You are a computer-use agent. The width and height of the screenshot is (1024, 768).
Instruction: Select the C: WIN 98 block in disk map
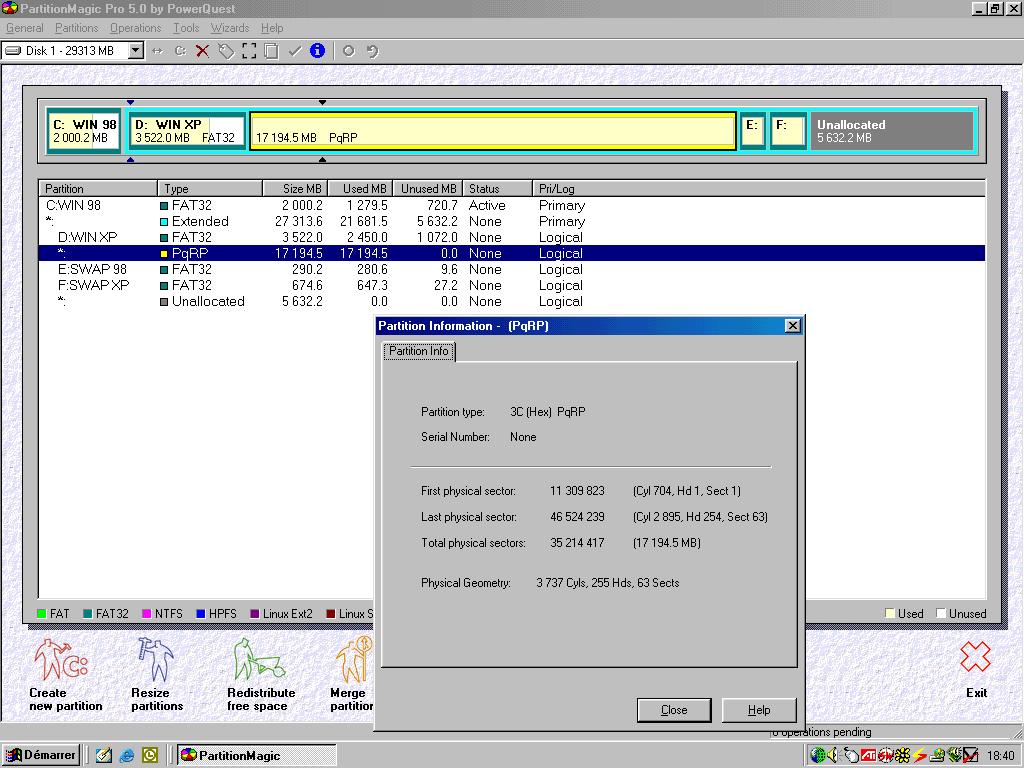(x=84, y=131)
